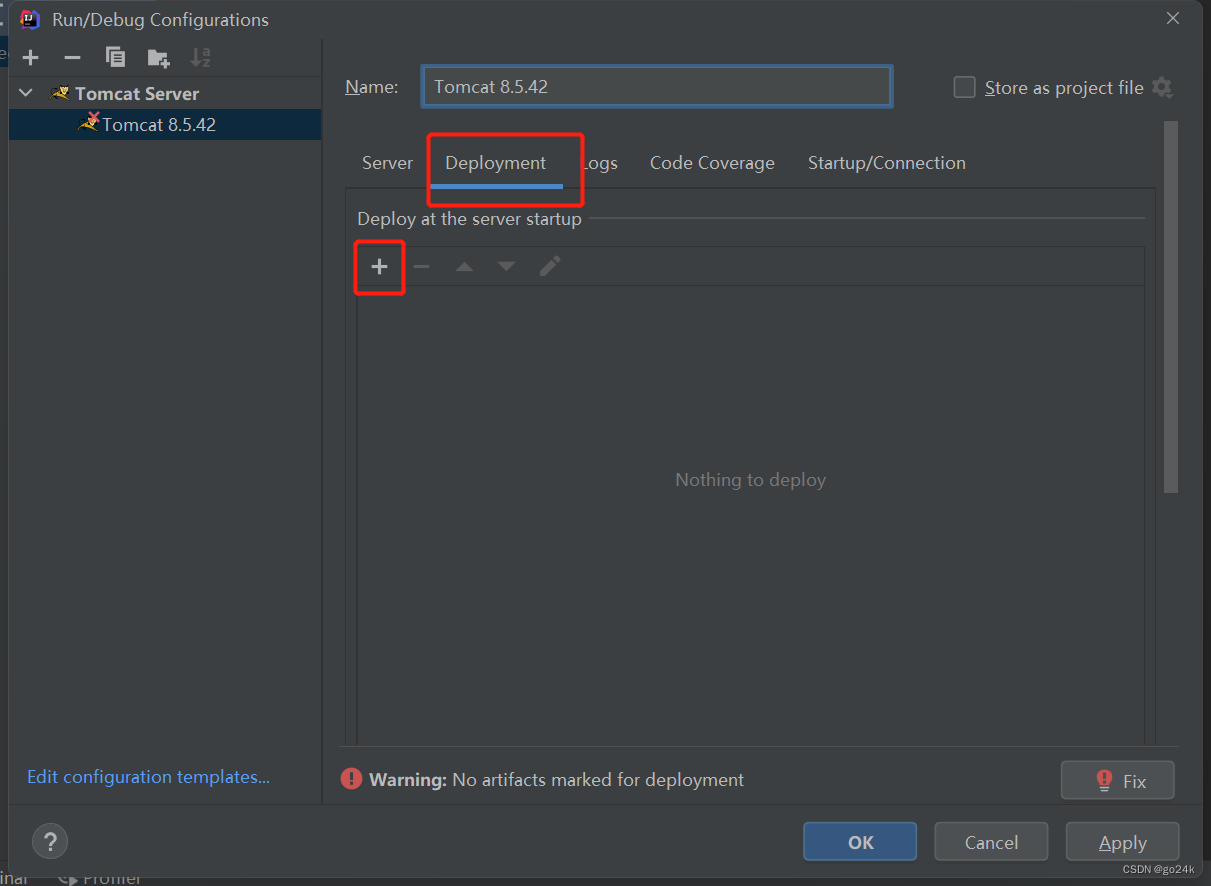Click the Fix button

pyautogui.click(x=1118, y=780)
